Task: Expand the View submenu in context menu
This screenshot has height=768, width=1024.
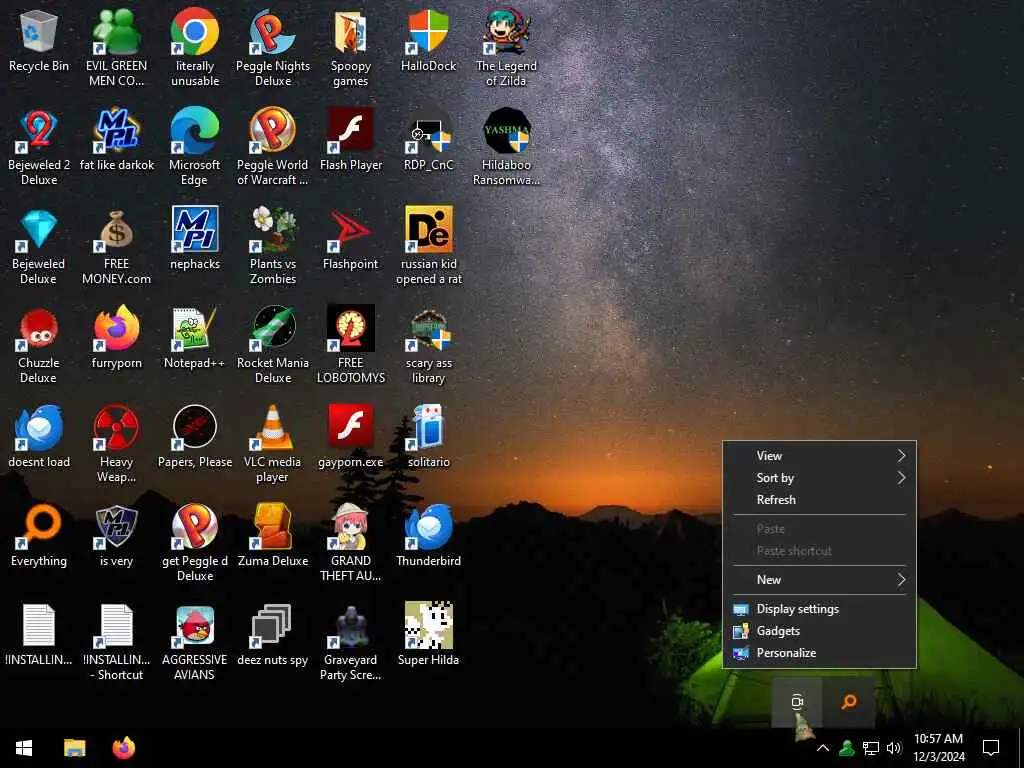Action: click(819, 456)
